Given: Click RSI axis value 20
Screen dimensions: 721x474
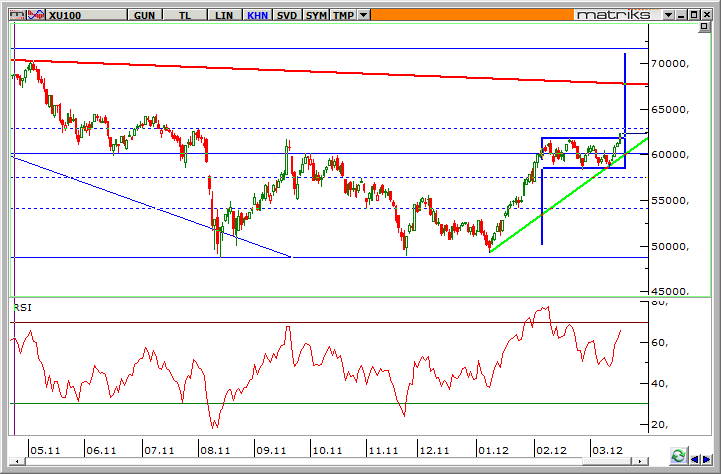Looking at the screenshot, I should coord(659,424).
